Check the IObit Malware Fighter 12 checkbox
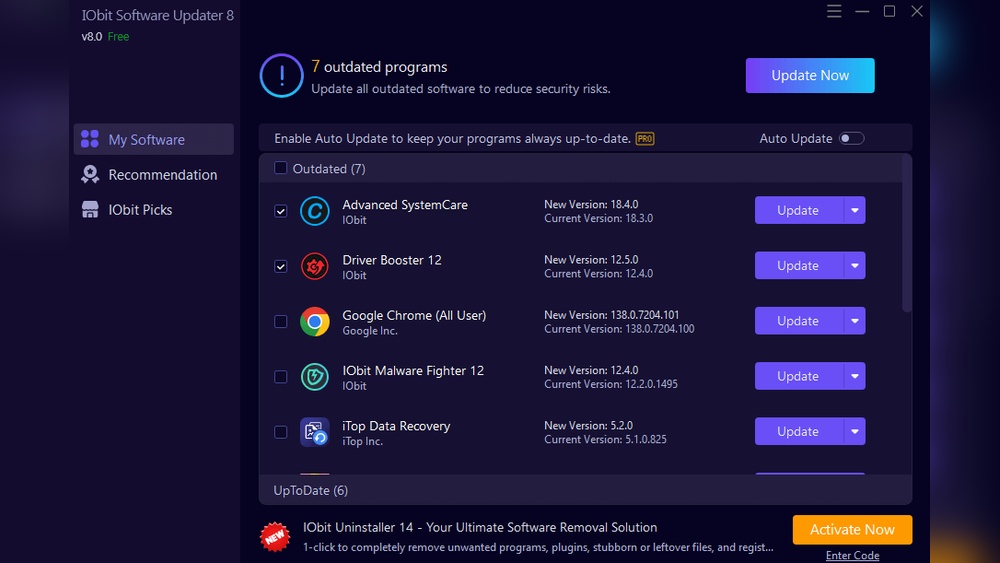 click(281, 377)
